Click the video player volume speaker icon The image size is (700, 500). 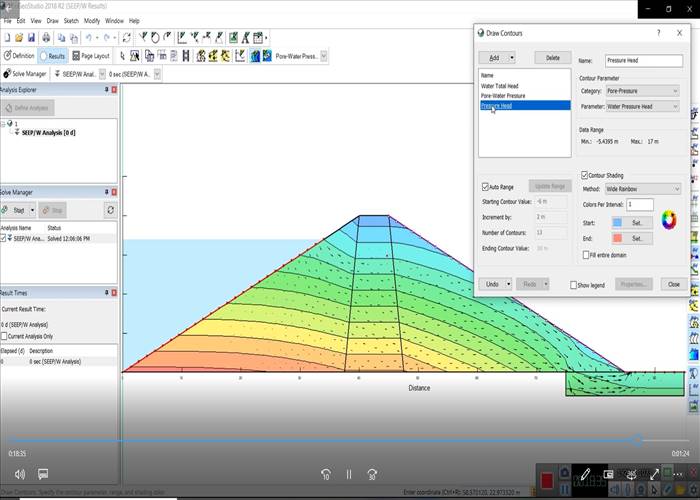click(19, 474)
